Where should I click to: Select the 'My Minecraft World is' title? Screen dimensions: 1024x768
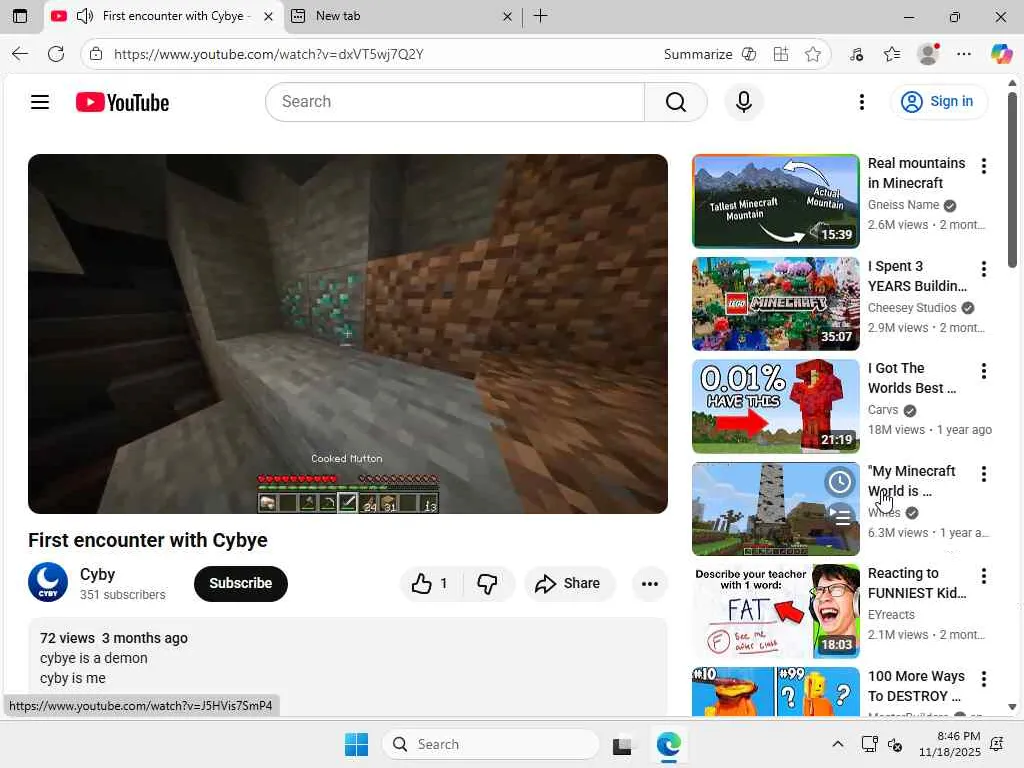click(x=911, y=481)
